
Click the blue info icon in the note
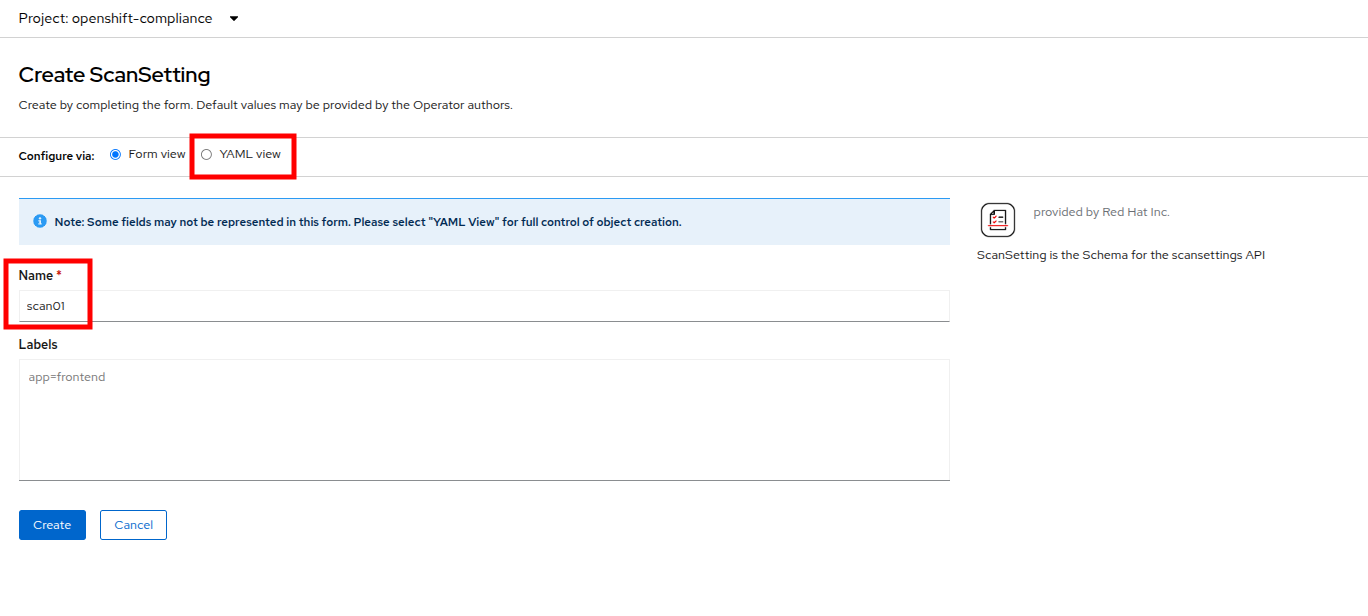tap(40, 221)
